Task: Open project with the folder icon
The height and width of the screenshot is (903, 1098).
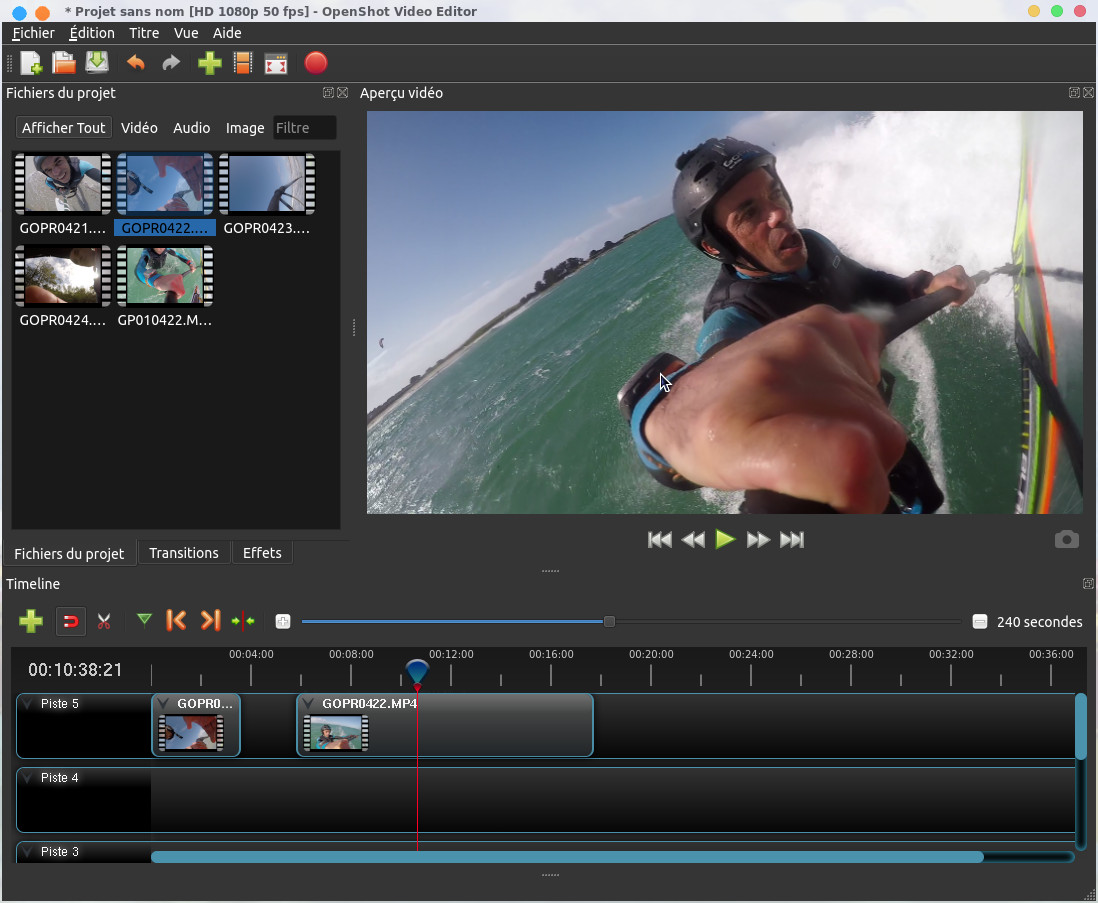Action: (x=64, y=63)
